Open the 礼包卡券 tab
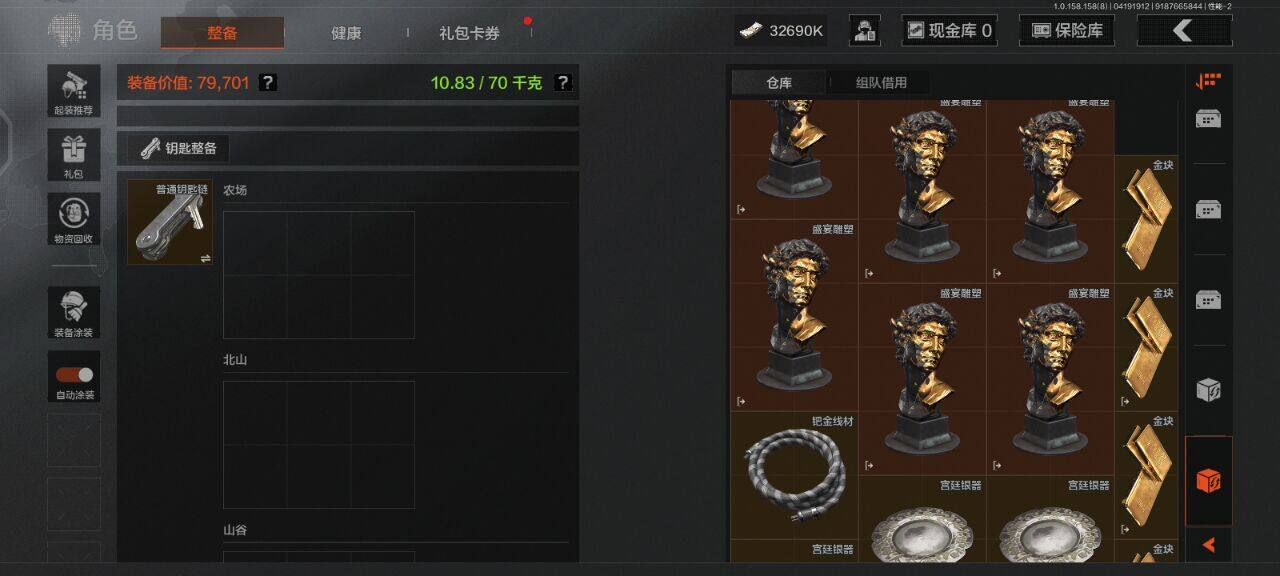 pos(469,33)
